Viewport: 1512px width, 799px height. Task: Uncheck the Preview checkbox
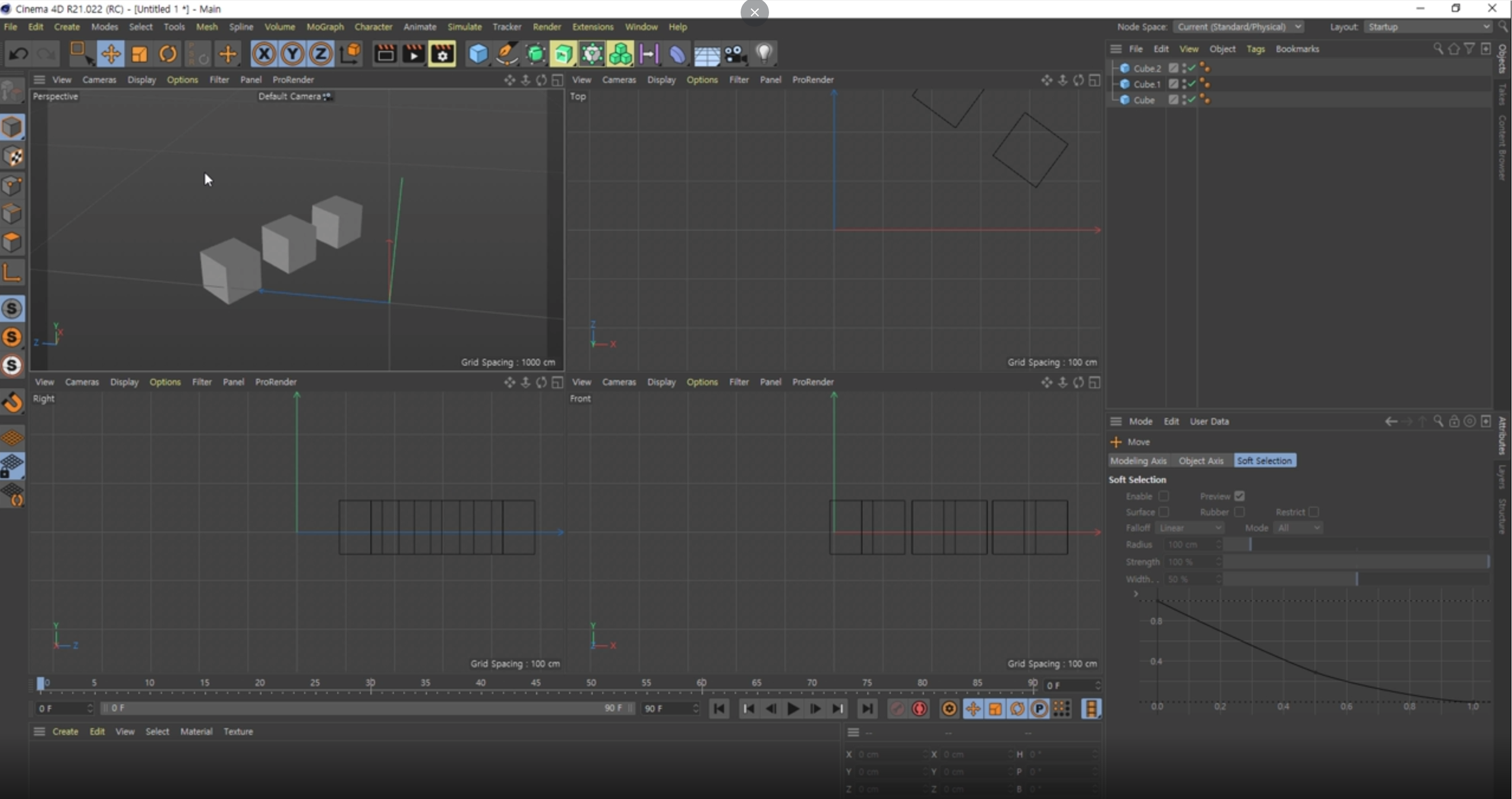(x=1239, y=496)
